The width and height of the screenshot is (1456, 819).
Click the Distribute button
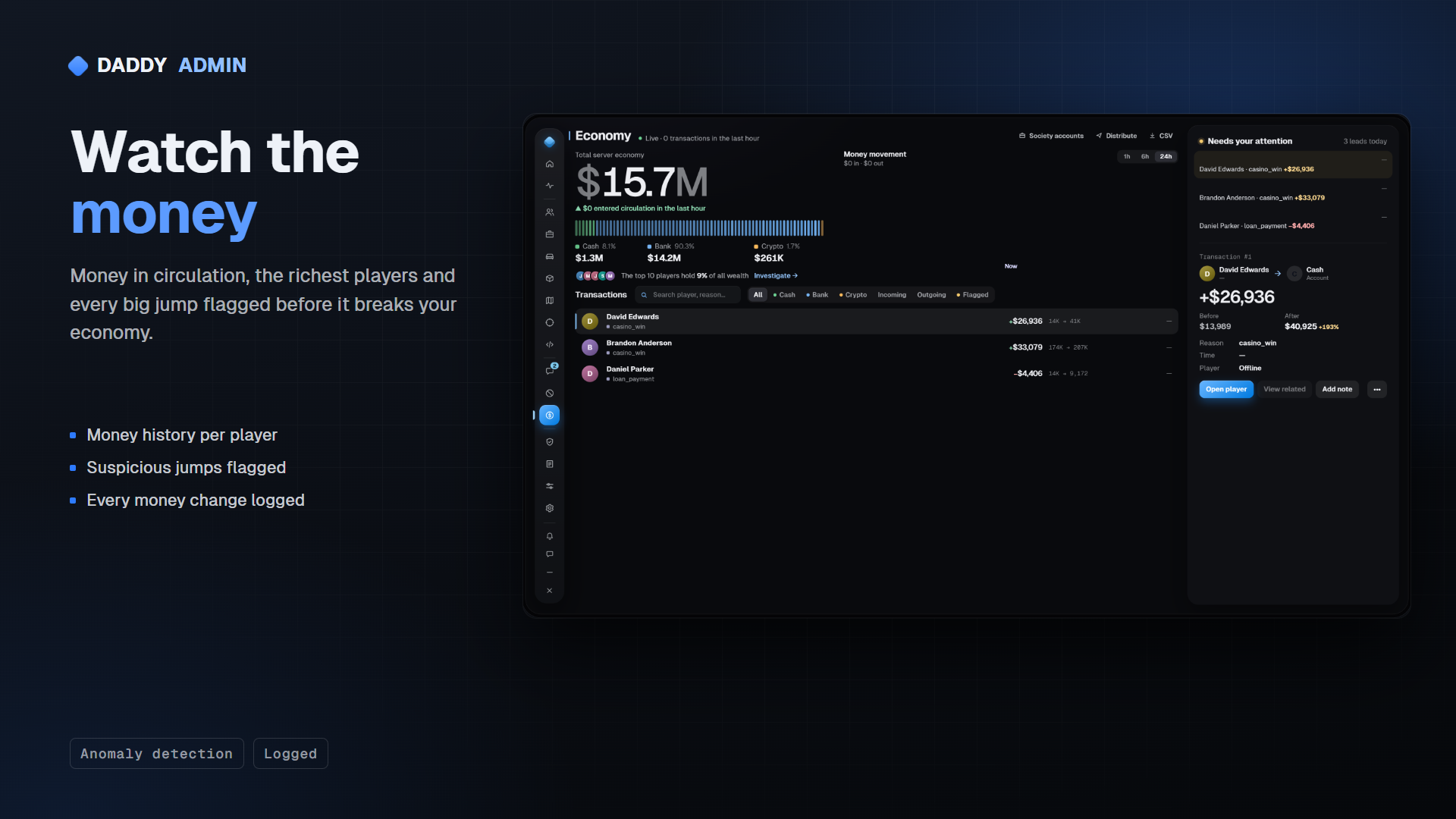1116,136
